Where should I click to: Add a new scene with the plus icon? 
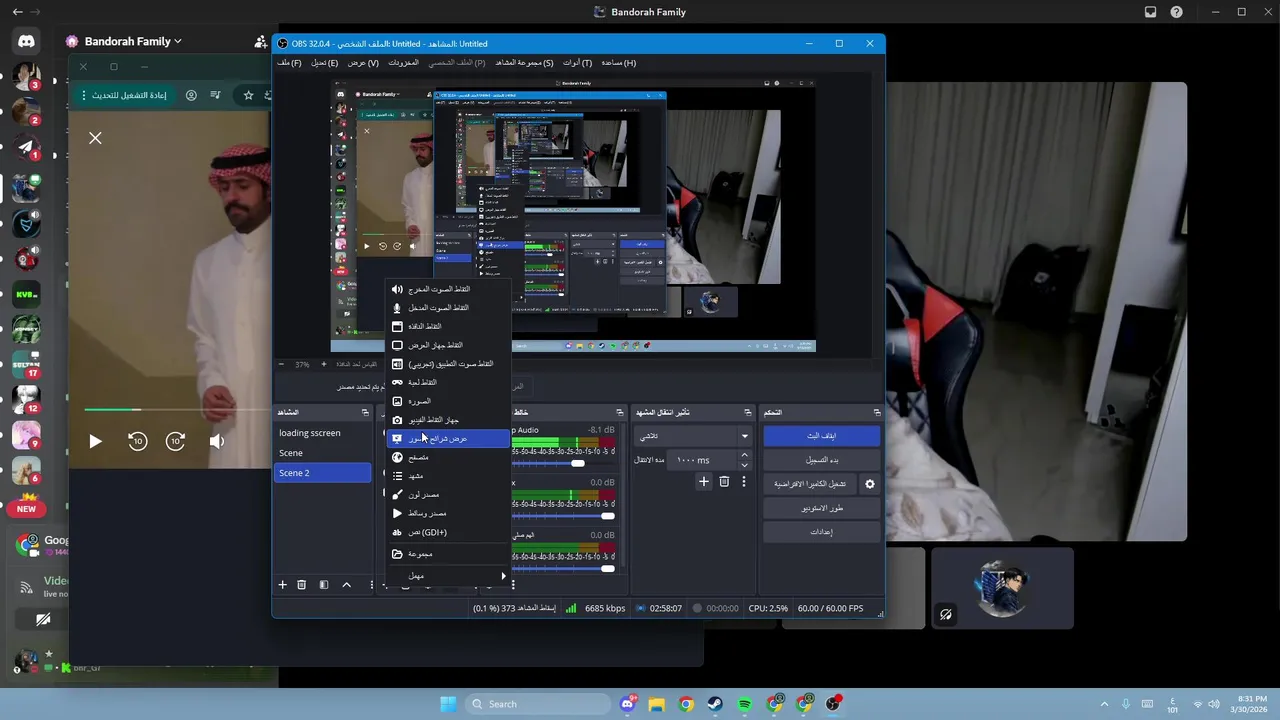[282, 585]
